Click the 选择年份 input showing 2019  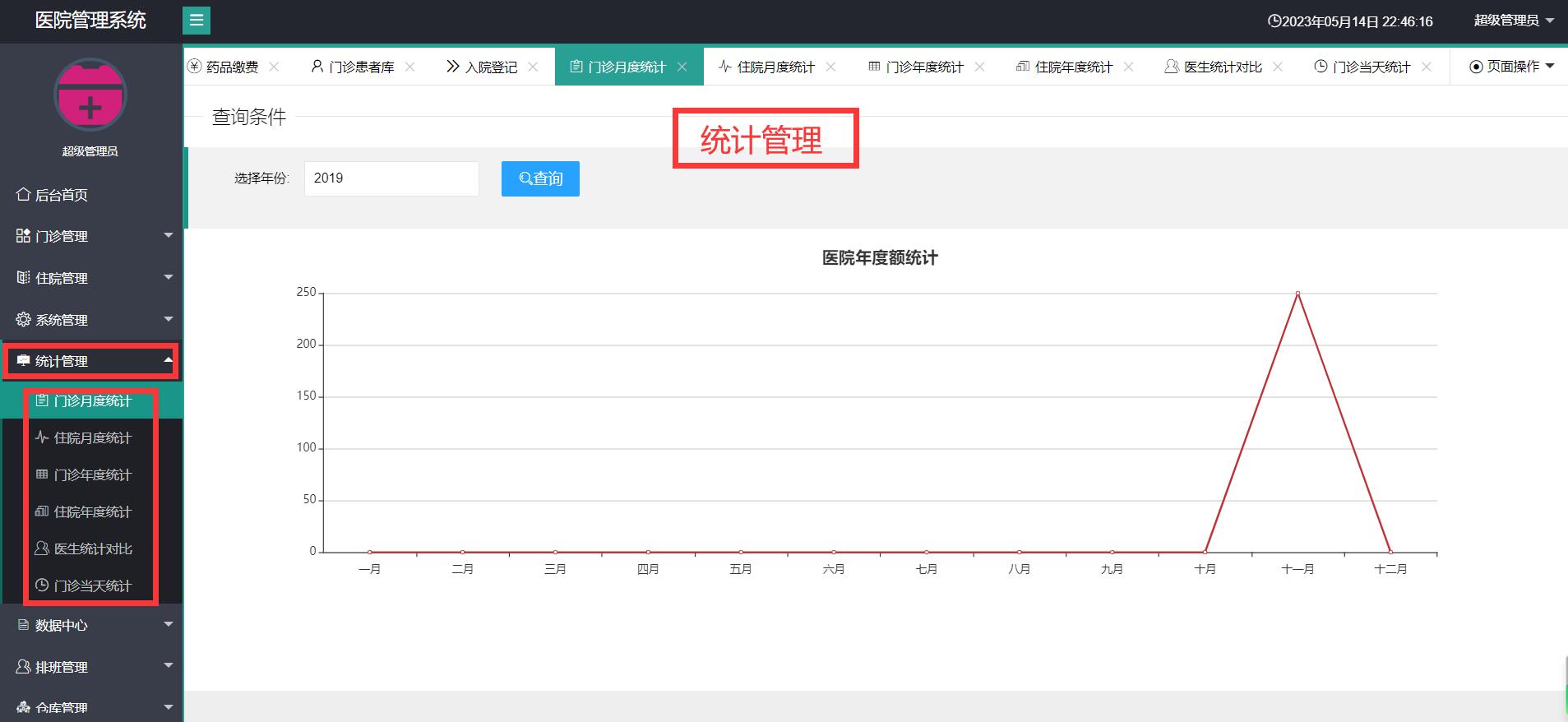point(391,178)
